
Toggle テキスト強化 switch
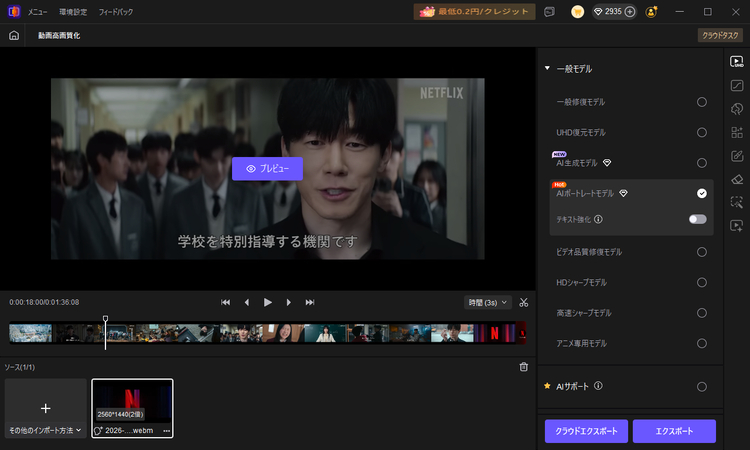pos(697,219)
